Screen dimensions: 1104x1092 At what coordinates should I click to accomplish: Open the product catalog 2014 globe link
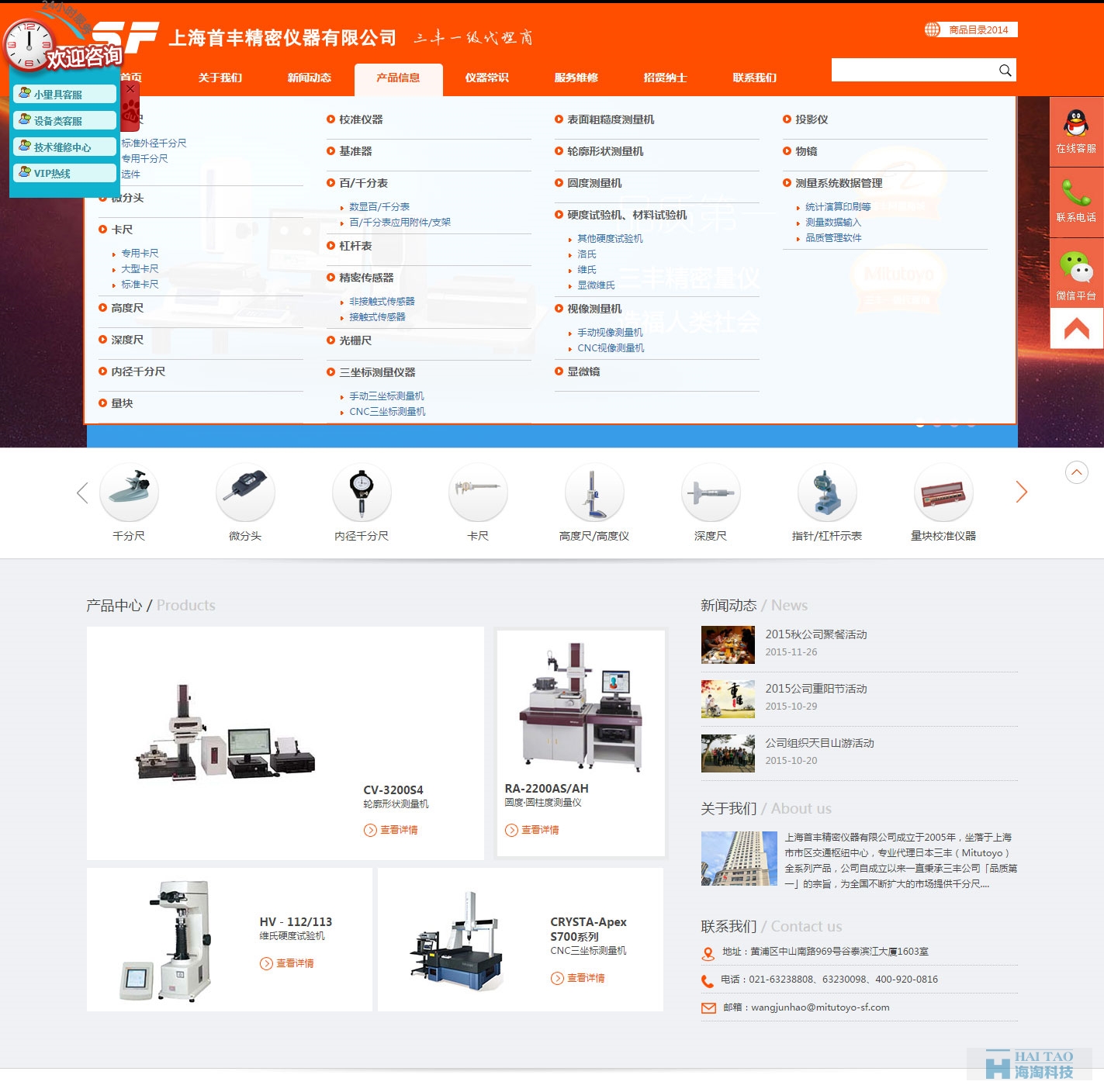(971, 29)
